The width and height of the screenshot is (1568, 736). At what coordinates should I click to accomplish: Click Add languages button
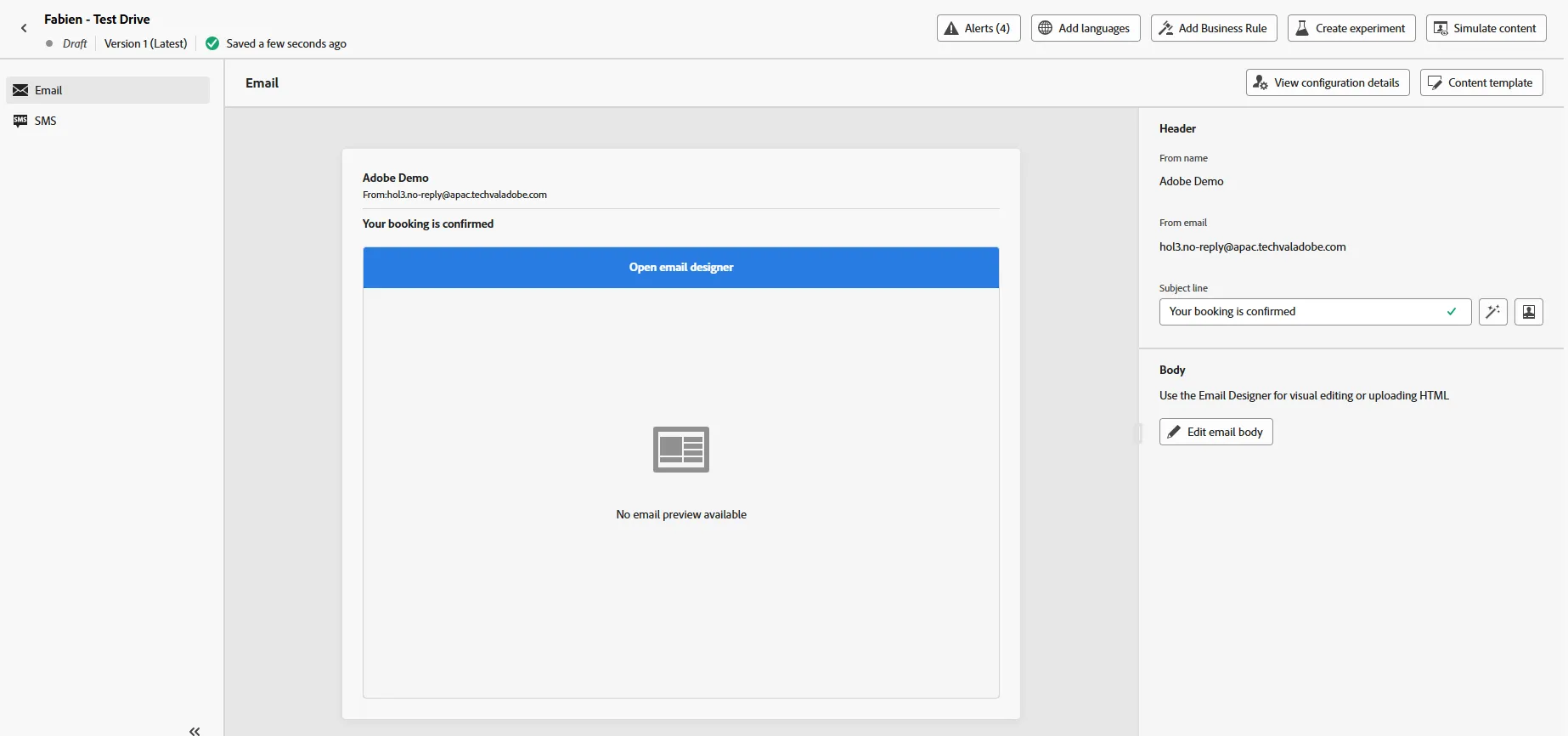coord(1086,28)
